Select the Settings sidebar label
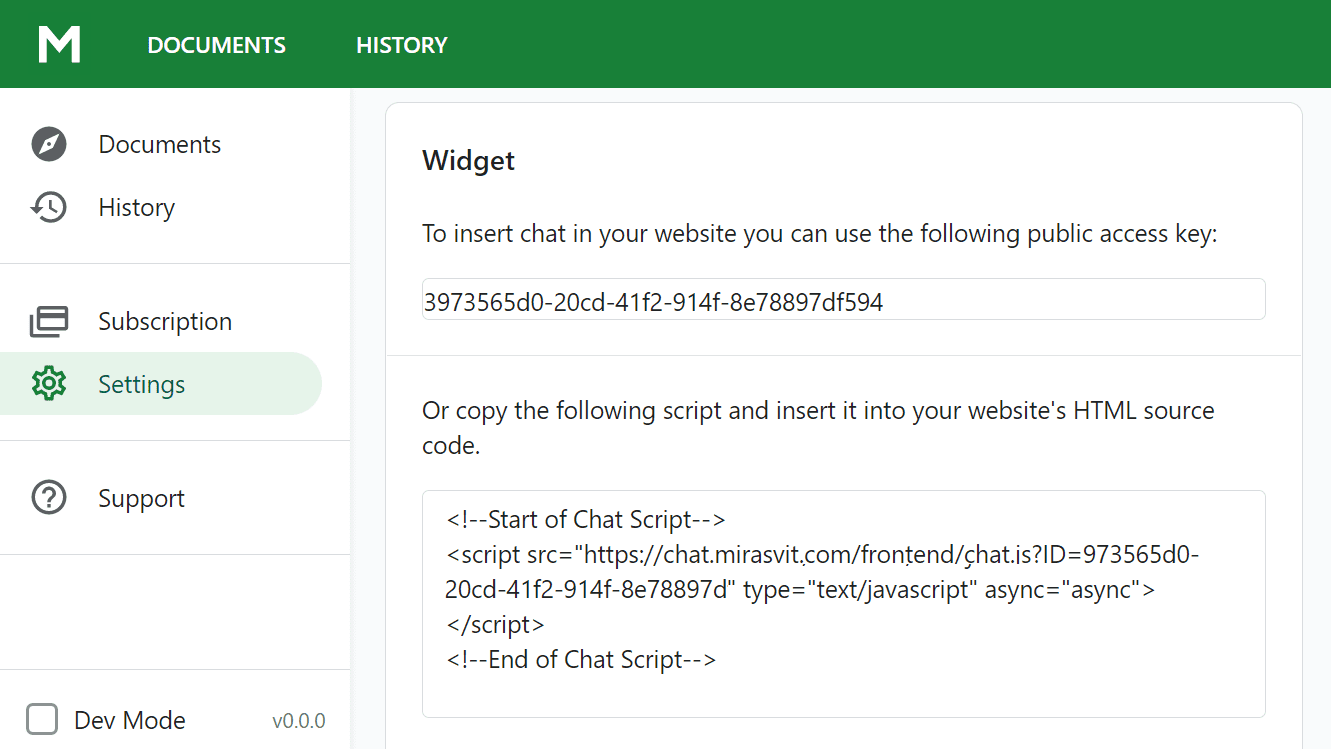 pyautogui.click(x=141, y=384)
